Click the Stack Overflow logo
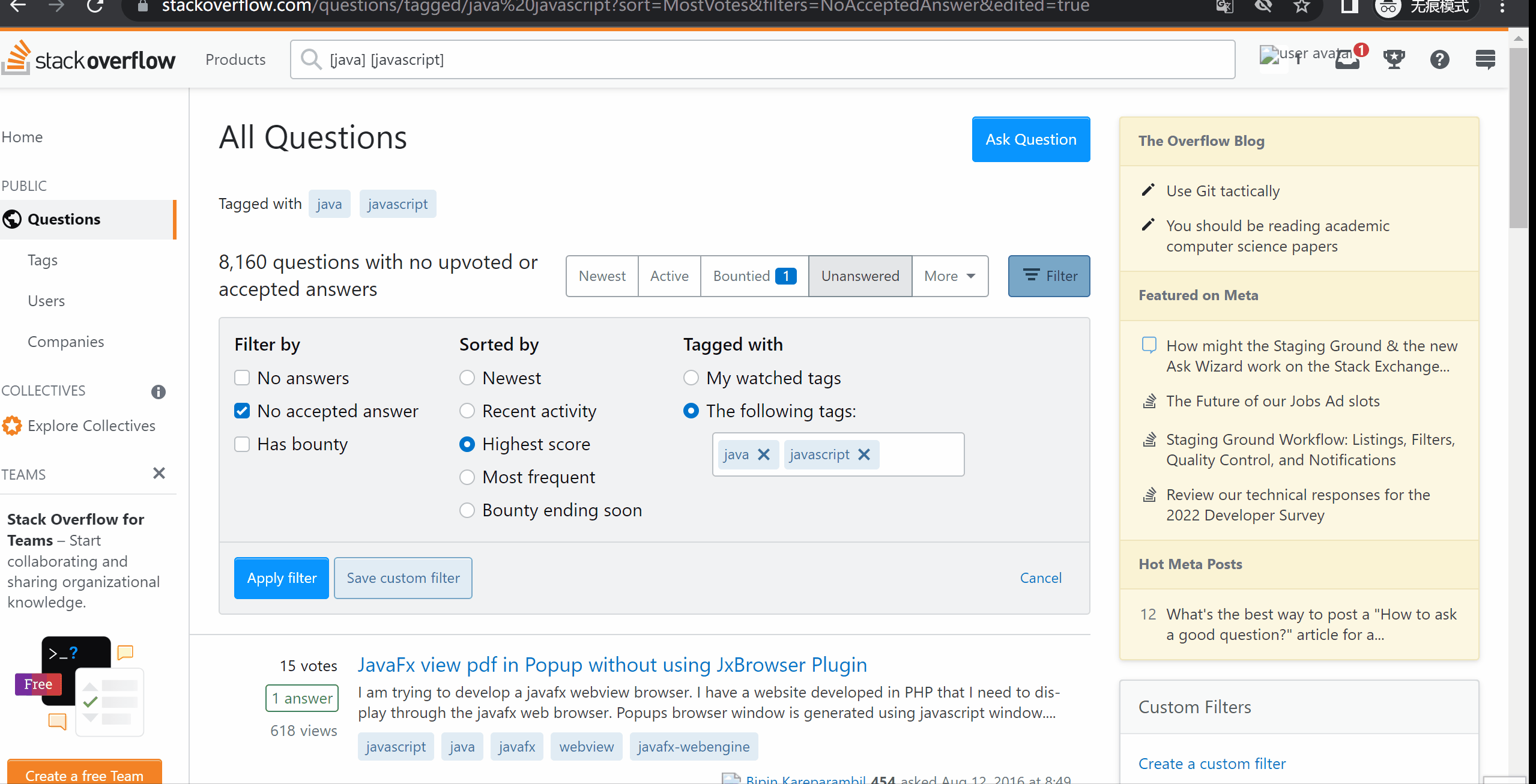Image resolution: width=1536 pixels, height=784 pixels. pyautogui.click(x=89, y=59)
